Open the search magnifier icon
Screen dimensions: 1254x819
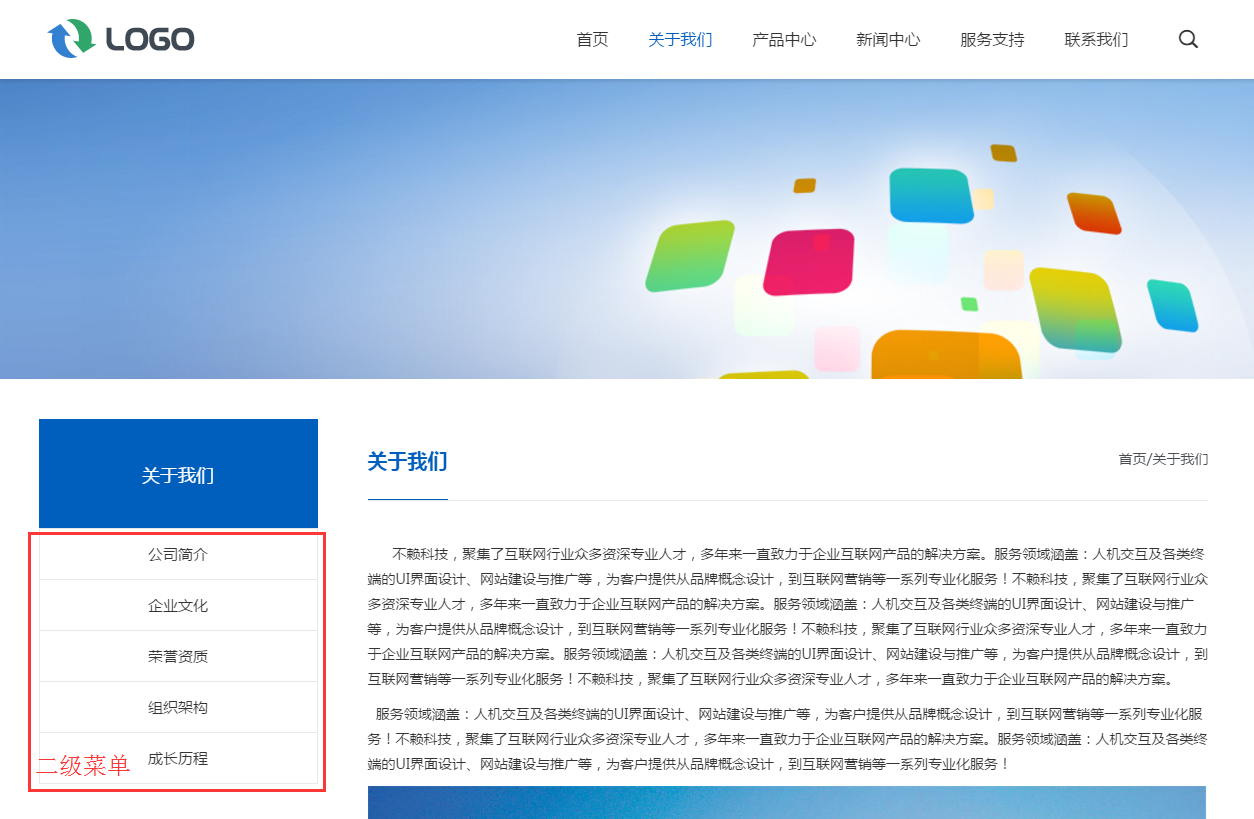click(x=1188, y=40)
